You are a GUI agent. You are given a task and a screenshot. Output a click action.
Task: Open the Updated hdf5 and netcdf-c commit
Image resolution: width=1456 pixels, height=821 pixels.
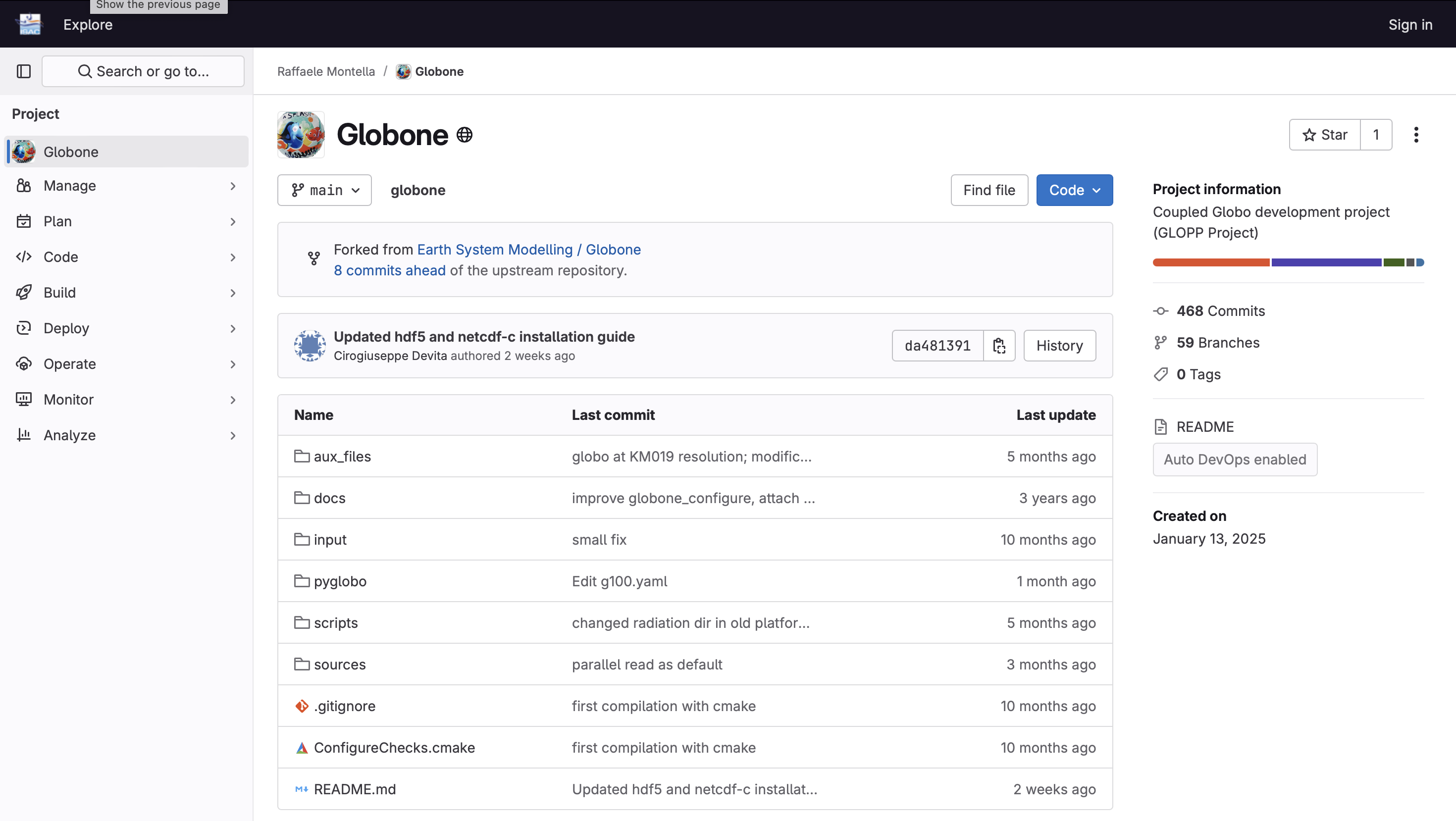[484, 337]
